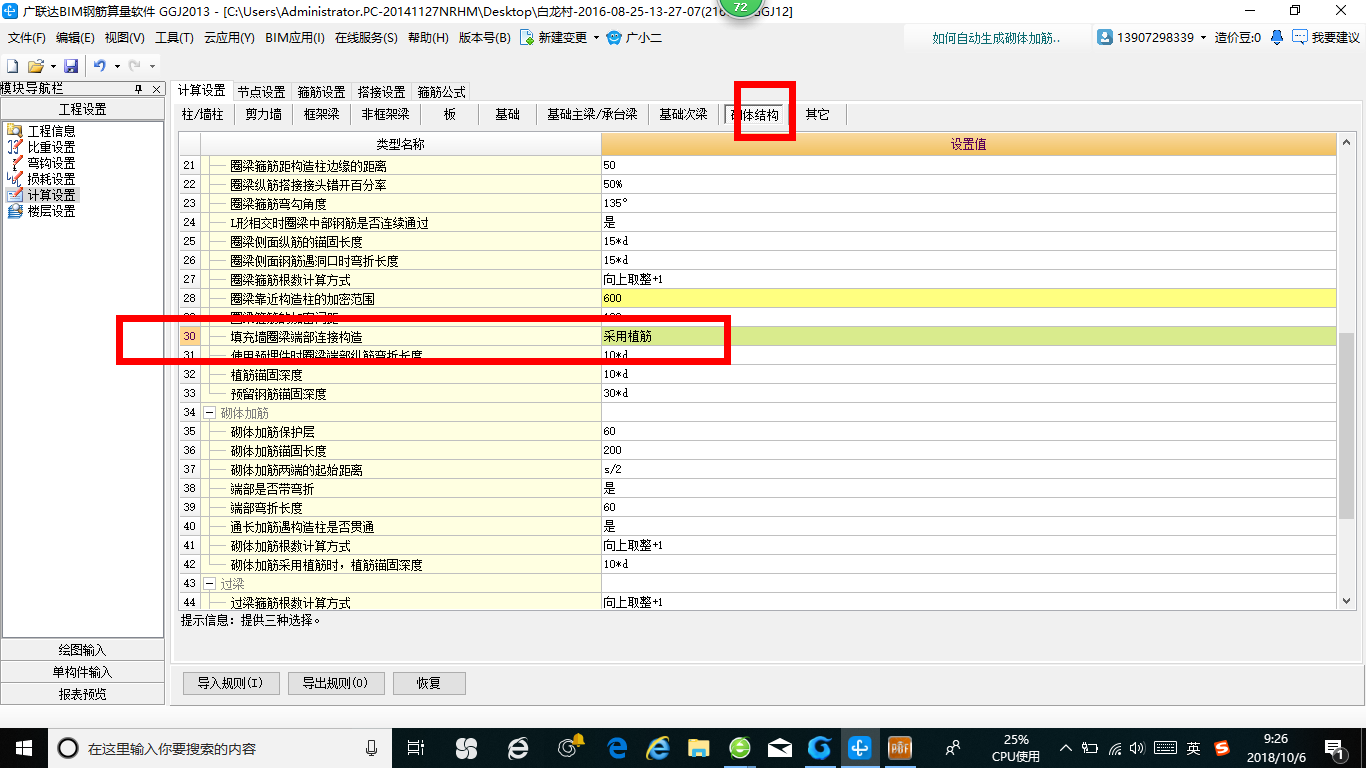Click the 导入规则(I) button

230,683
